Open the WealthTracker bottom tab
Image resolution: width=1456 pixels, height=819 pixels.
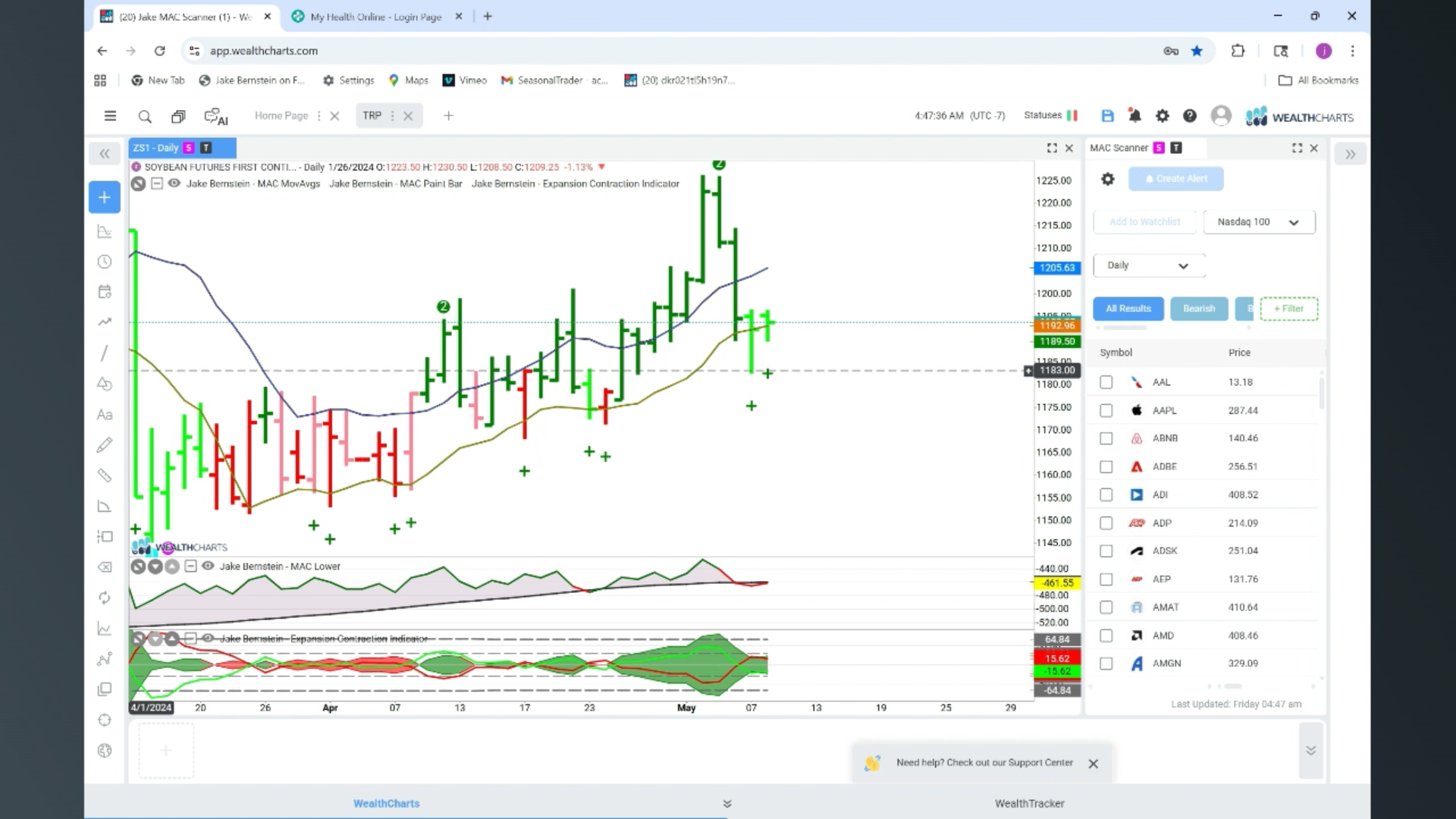click(1029, 803)
